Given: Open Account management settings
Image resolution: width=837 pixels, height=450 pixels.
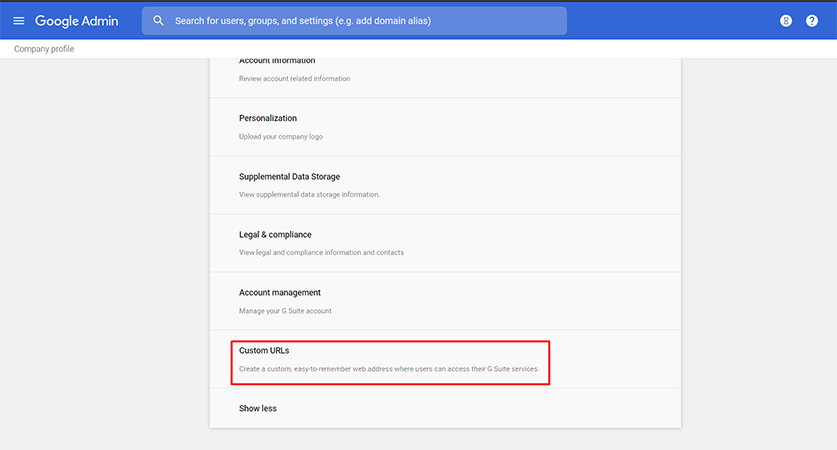Looking at the screenshot, I should coord(445,301).
